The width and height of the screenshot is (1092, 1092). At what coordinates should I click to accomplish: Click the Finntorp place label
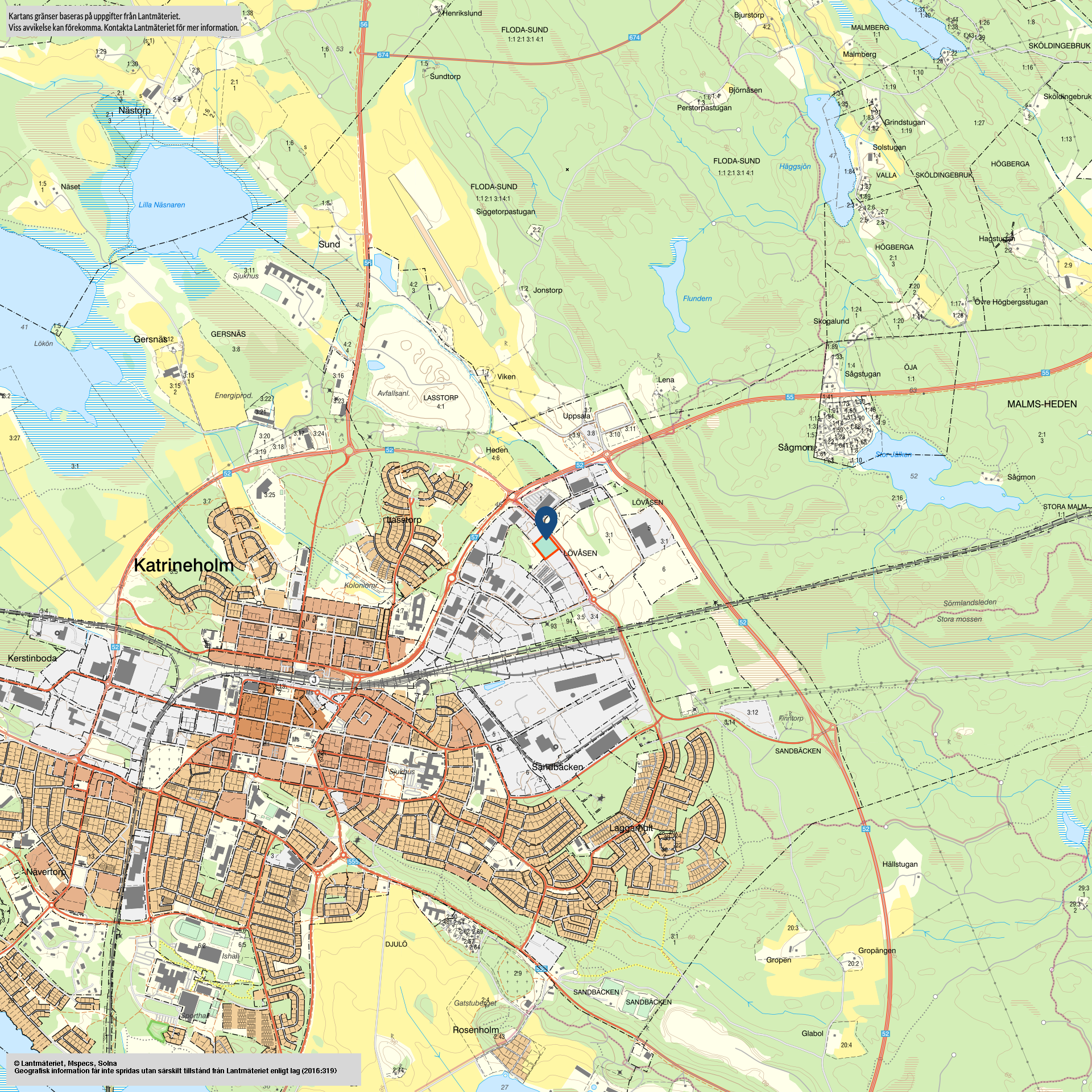(x=791, y=718)
